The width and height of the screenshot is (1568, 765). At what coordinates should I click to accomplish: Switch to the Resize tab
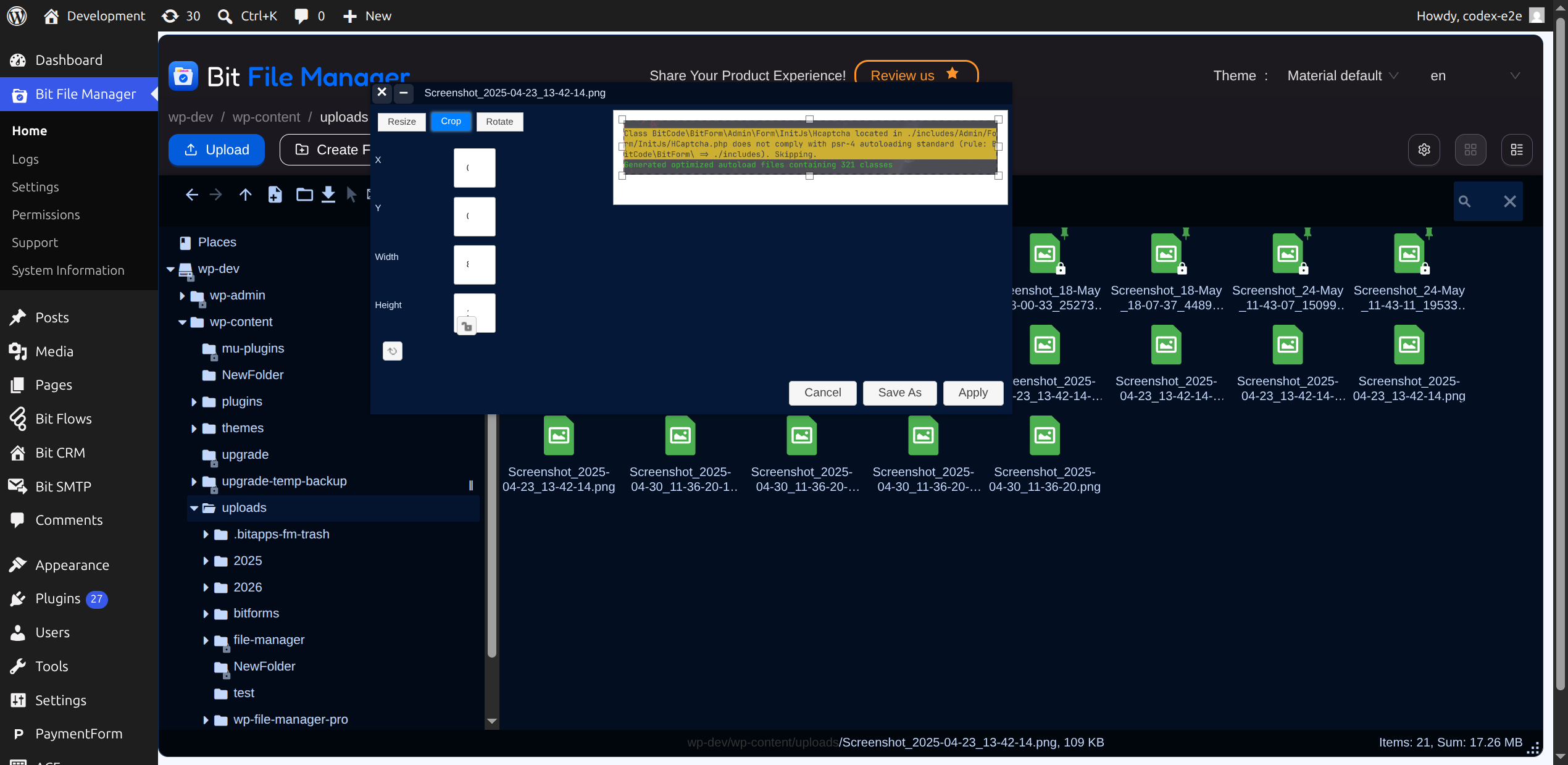point(402,122)
